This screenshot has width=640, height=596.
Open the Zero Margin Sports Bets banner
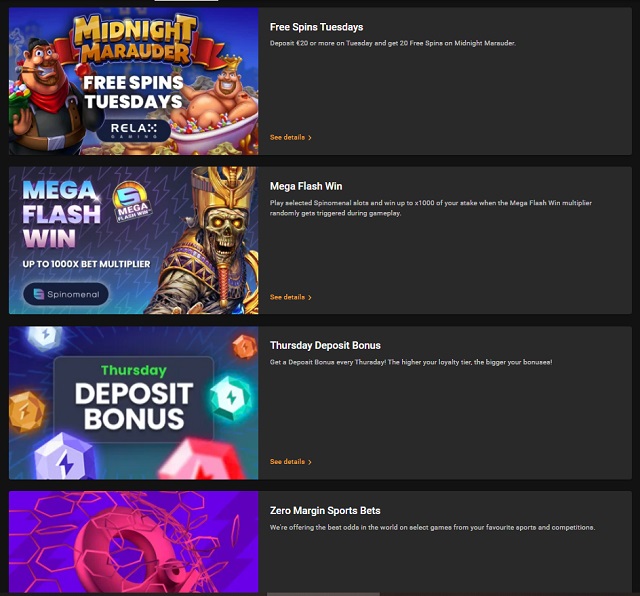133,542
